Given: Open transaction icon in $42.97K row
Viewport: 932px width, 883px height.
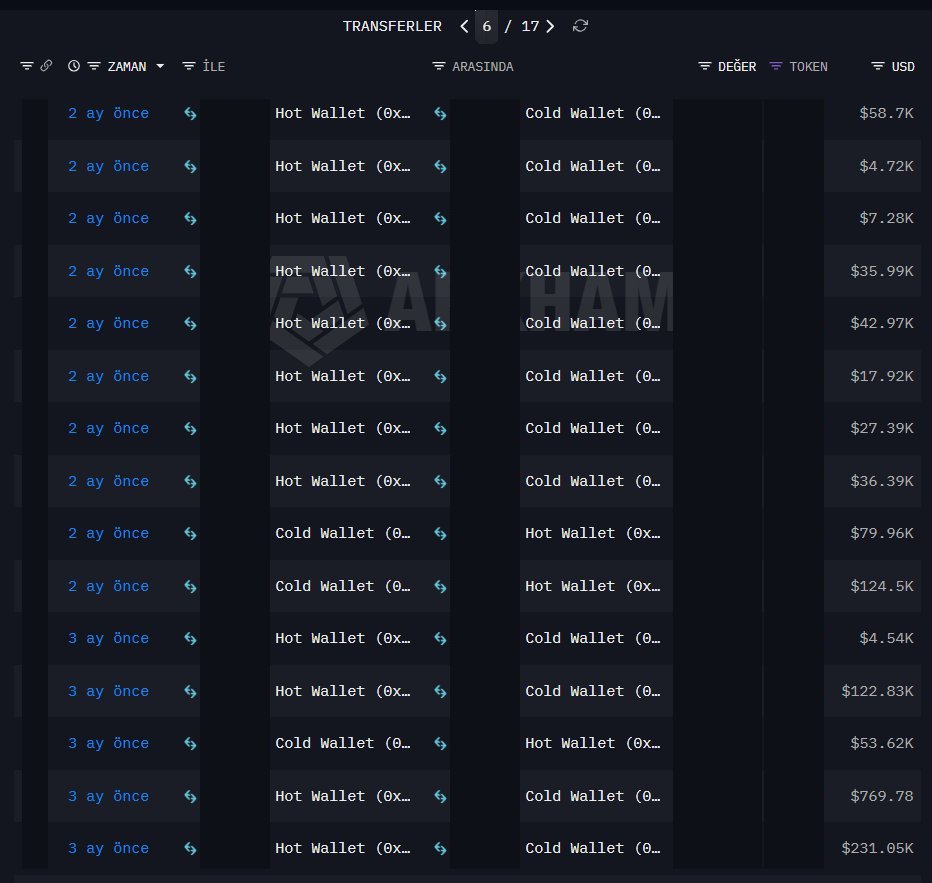Looking at the screenshot, I should (x=190, y=324).
